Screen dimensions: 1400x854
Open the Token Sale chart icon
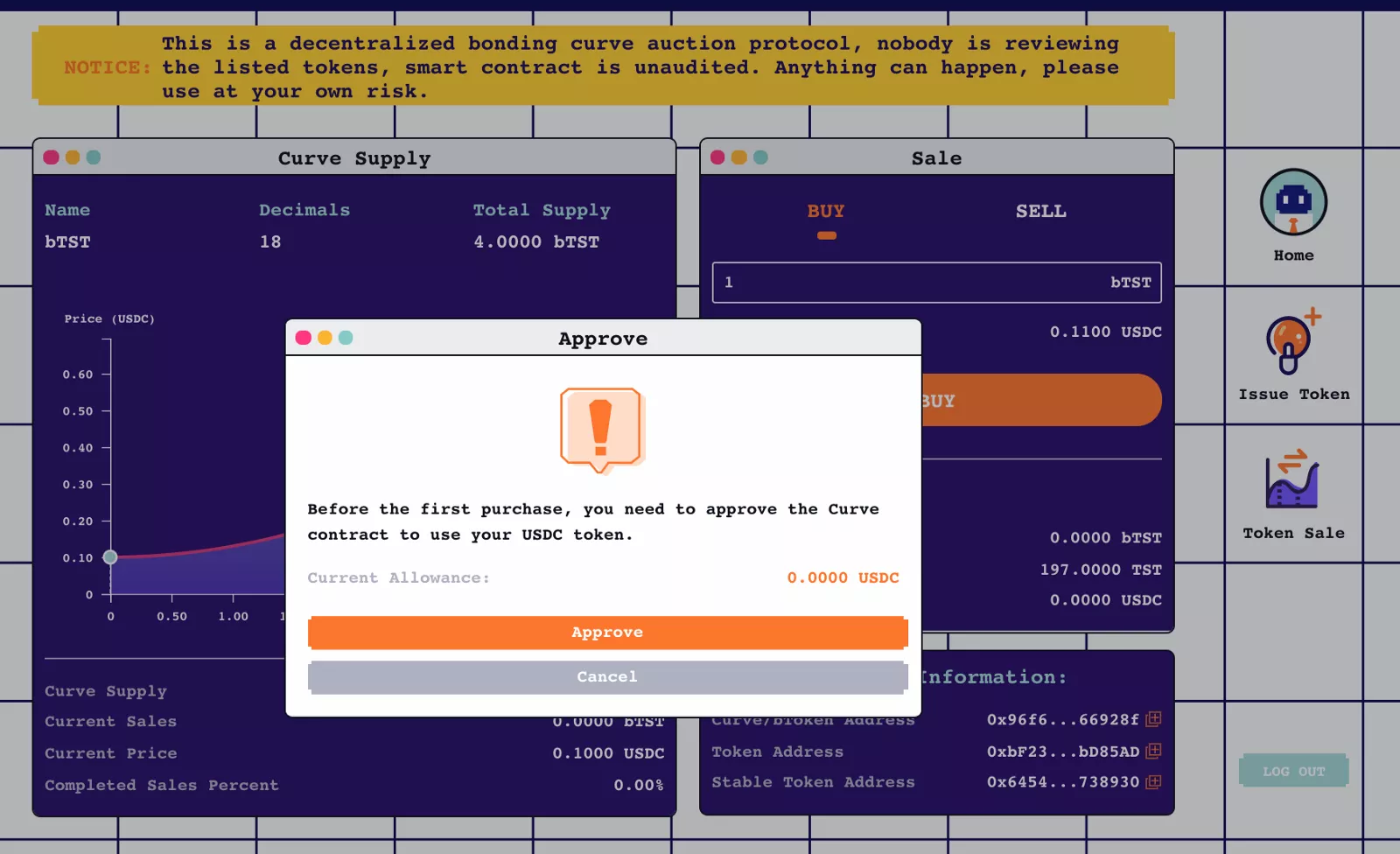pyautogui.click(x=1292, y=479)
